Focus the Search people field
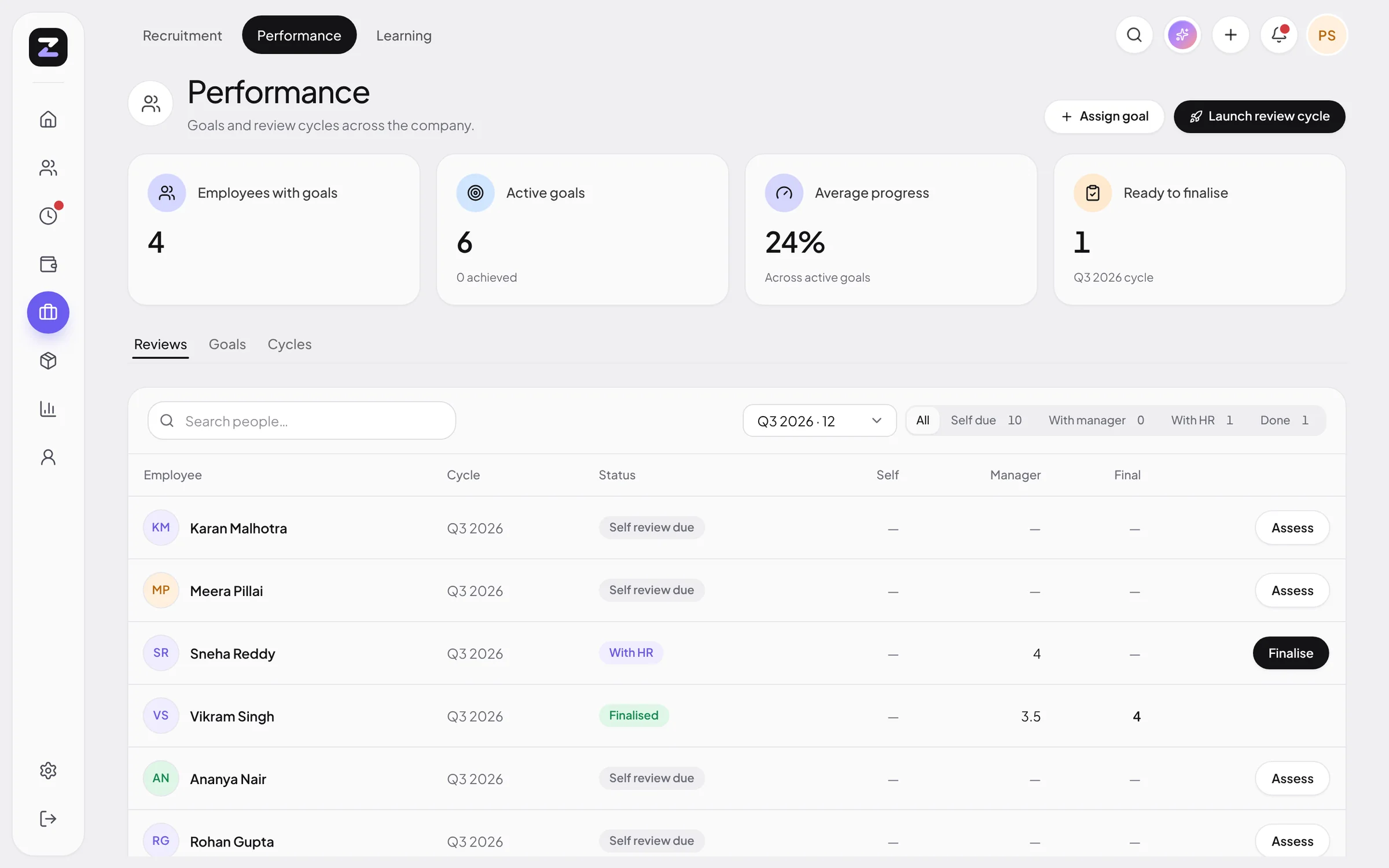The width and height of the screenshot is (1389, 868). [x=302, y=421]
